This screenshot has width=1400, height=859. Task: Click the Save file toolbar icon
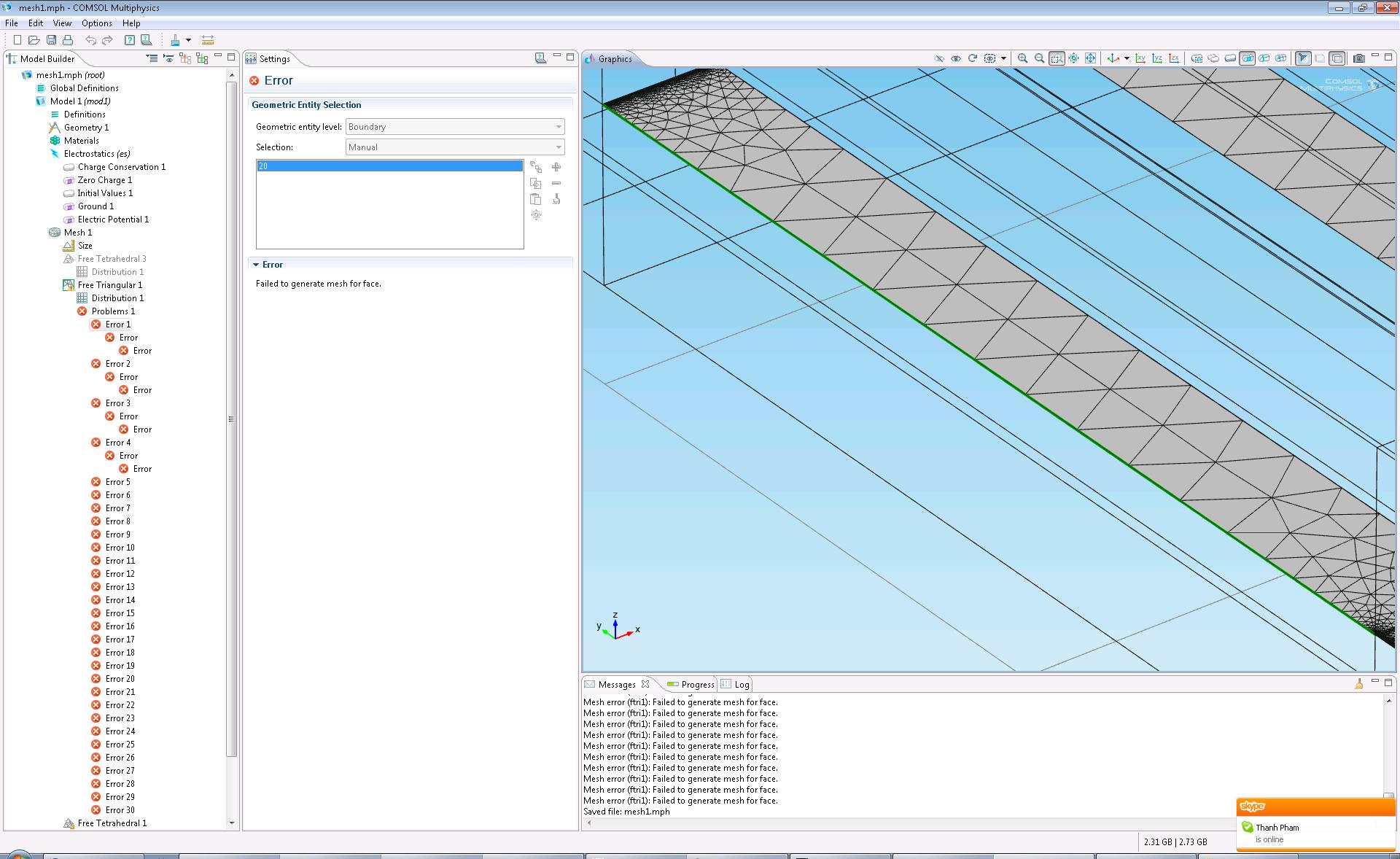(x=51, y=40)
